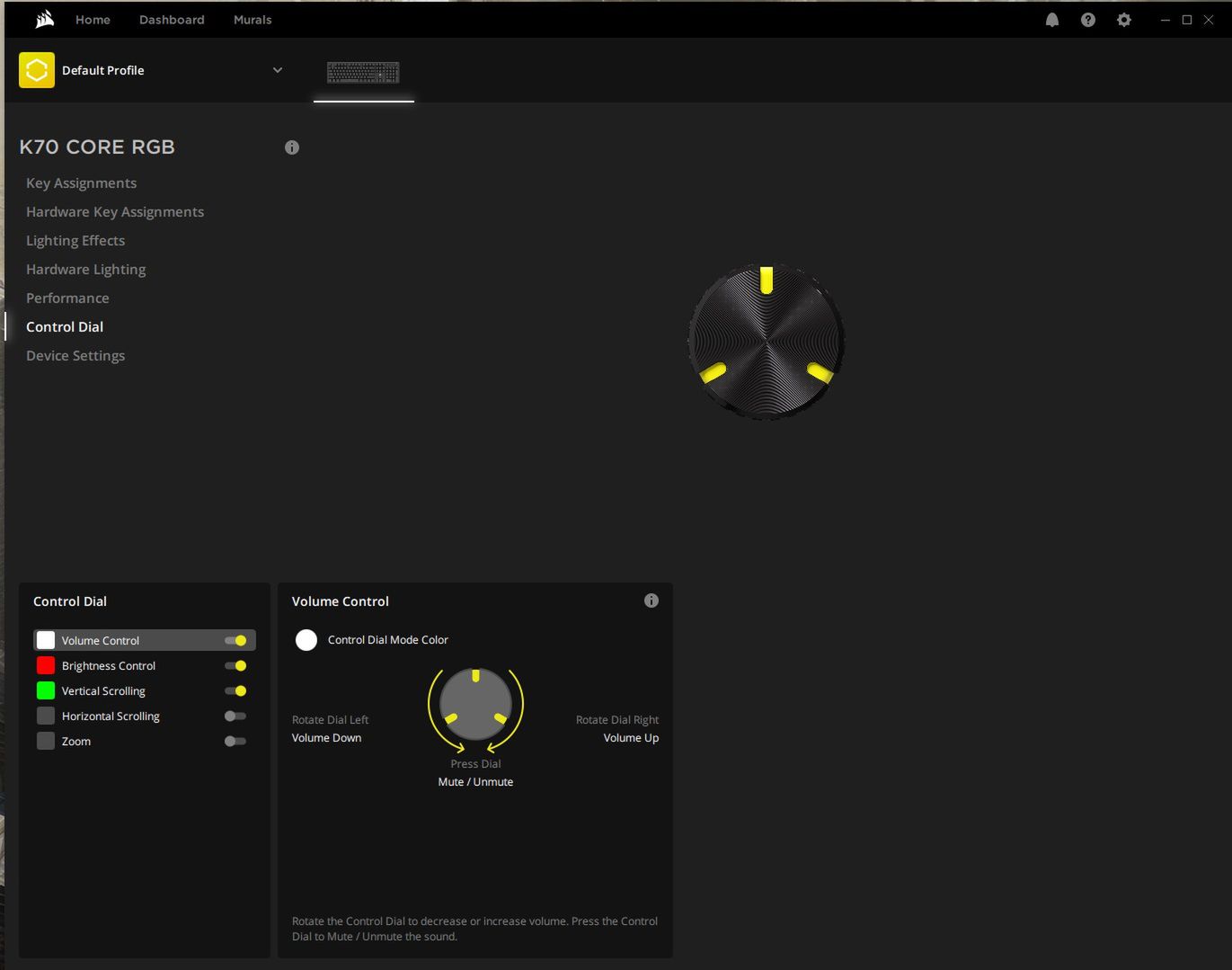The width and height of the screenshot is (1232, 970).
Task: Open the Dashboard tab
Action: coord(172,20)
